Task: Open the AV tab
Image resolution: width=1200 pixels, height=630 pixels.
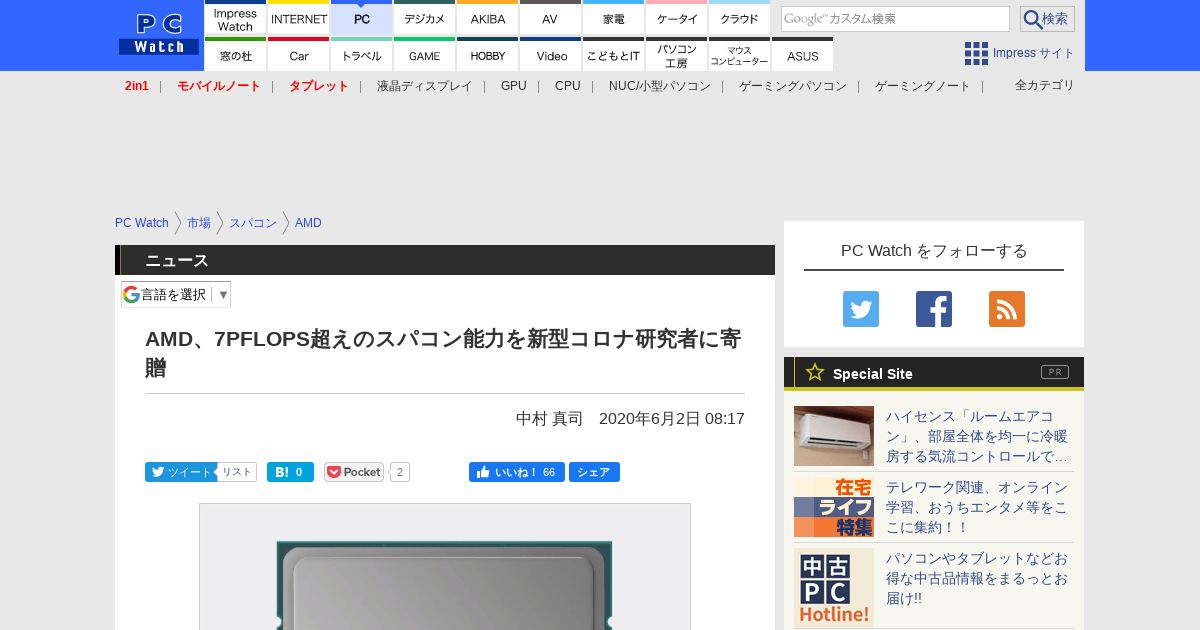Action: pyautogui.click(x=550, y=18)
